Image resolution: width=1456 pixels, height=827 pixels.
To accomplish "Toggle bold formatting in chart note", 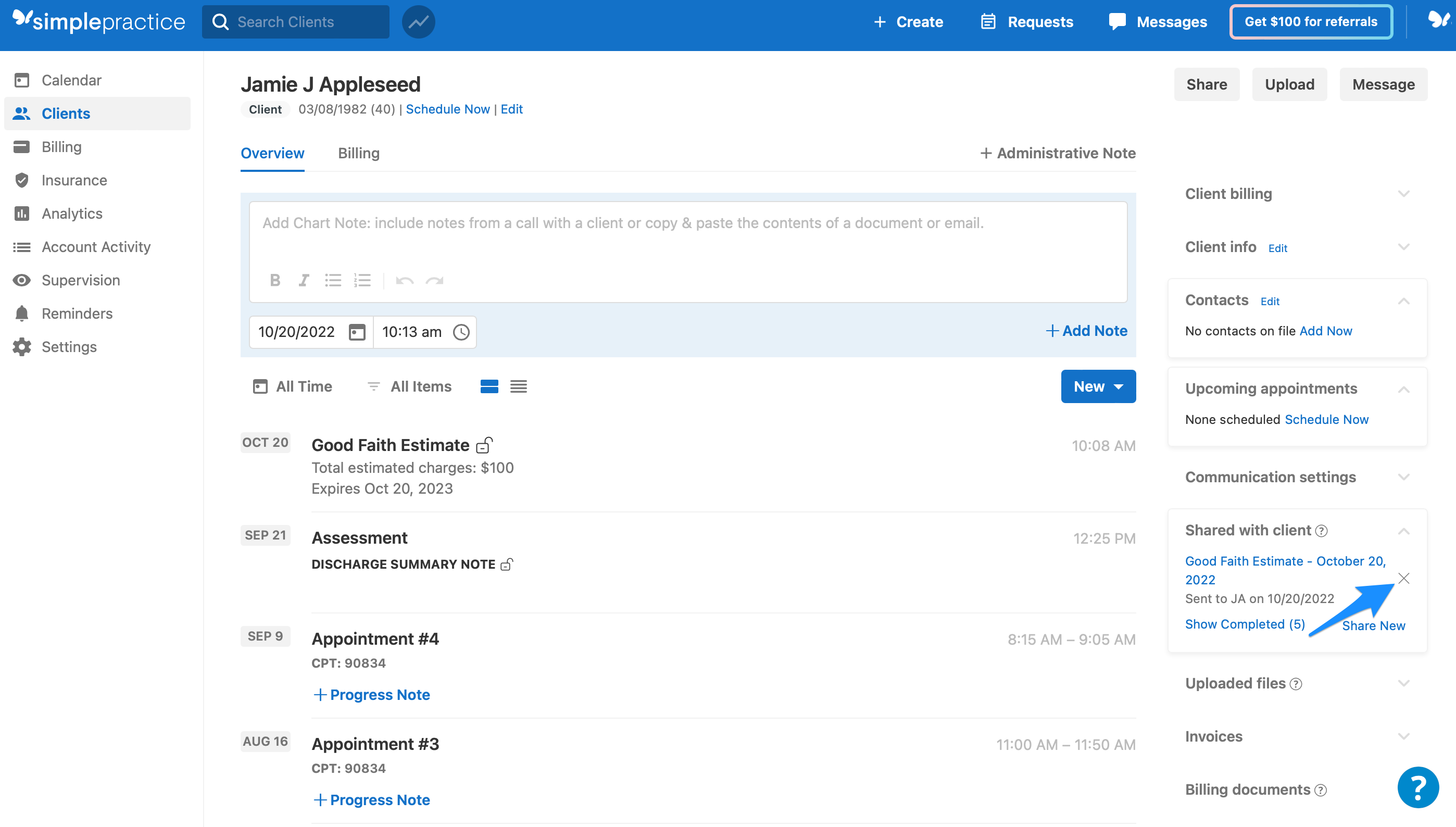I will point(275,280).
